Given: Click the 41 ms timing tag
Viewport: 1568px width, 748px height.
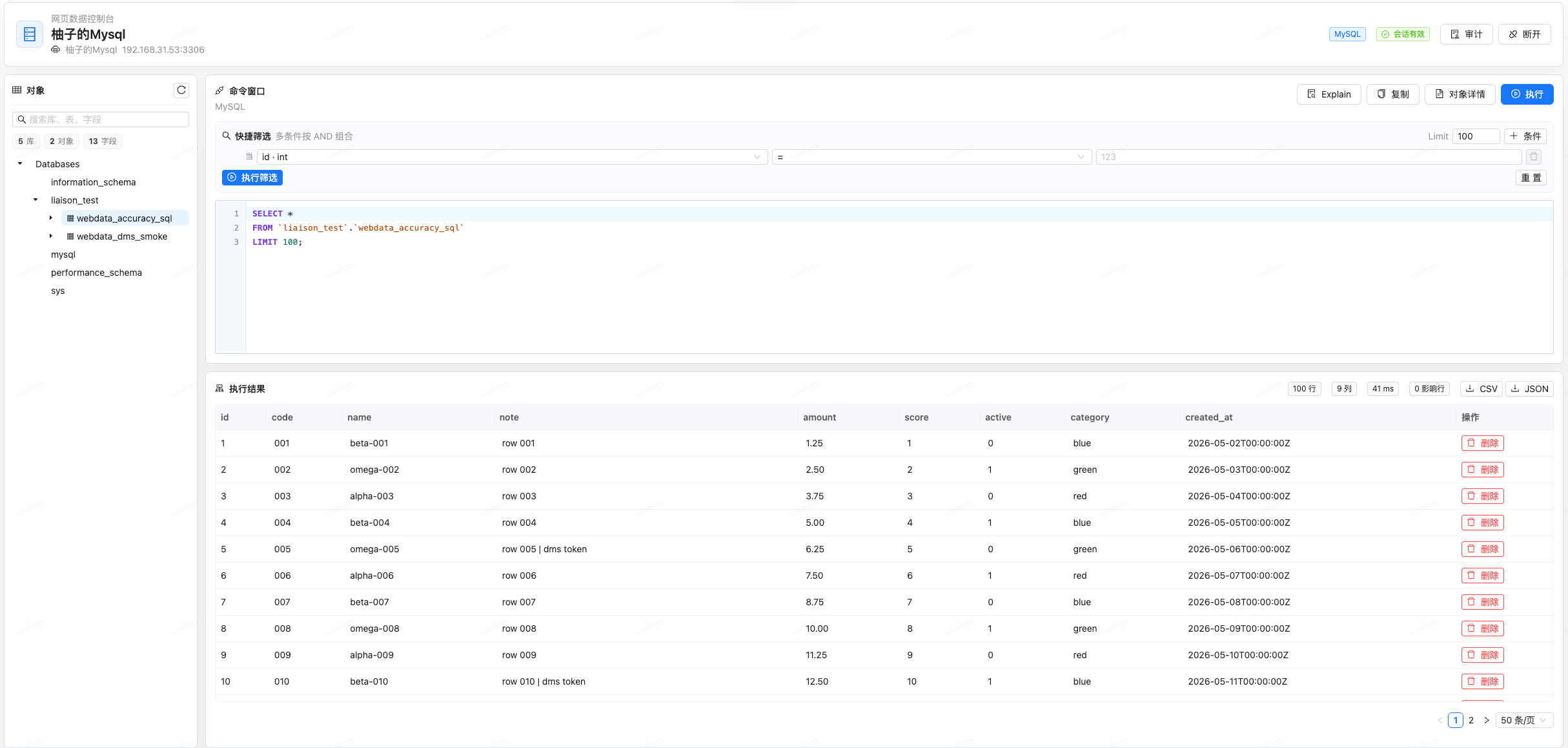Looking at the screenshot, I should (1383, 389).
